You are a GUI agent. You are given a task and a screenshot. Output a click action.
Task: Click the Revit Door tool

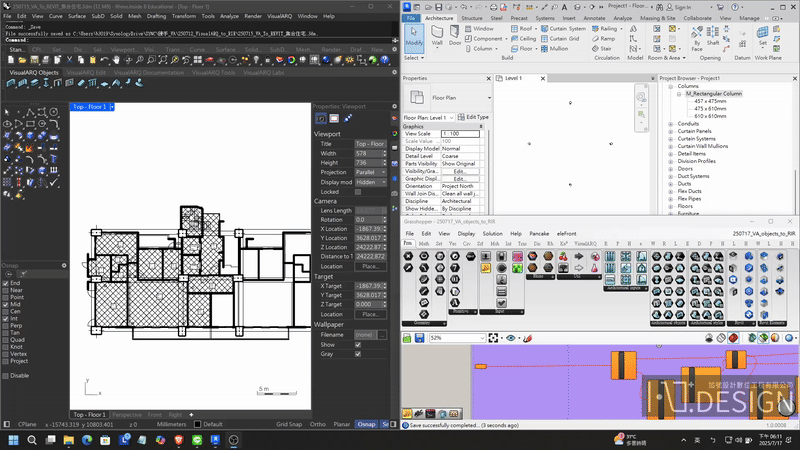pos(455,36)
